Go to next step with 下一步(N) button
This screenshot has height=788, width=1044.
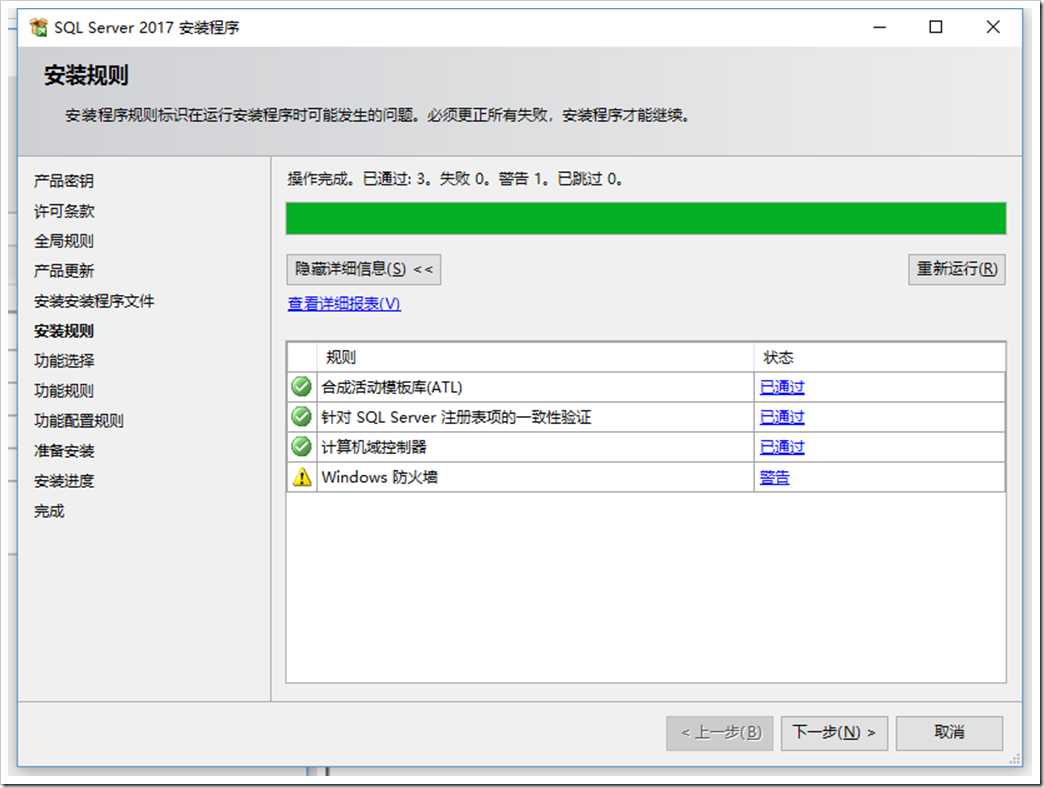pyautogui.click(x=834, y=733)
